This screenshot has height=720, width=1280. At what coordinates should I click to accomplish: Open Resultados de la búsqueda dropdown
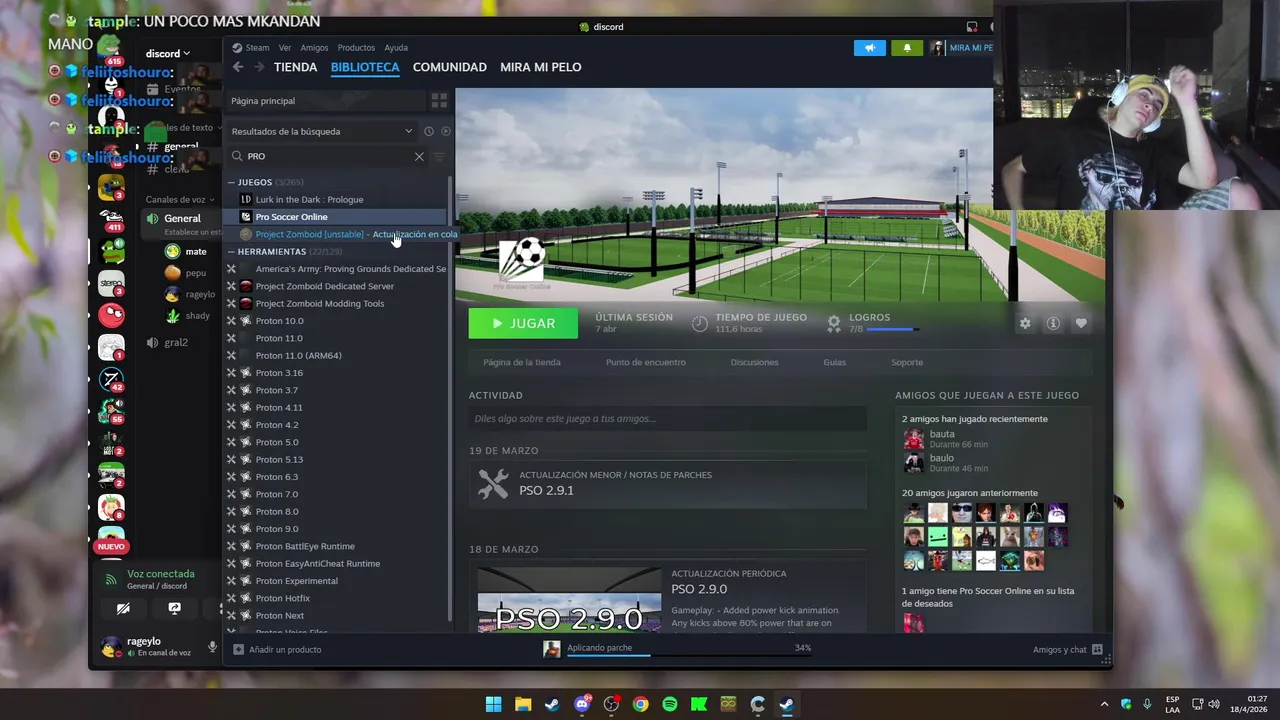322,131
